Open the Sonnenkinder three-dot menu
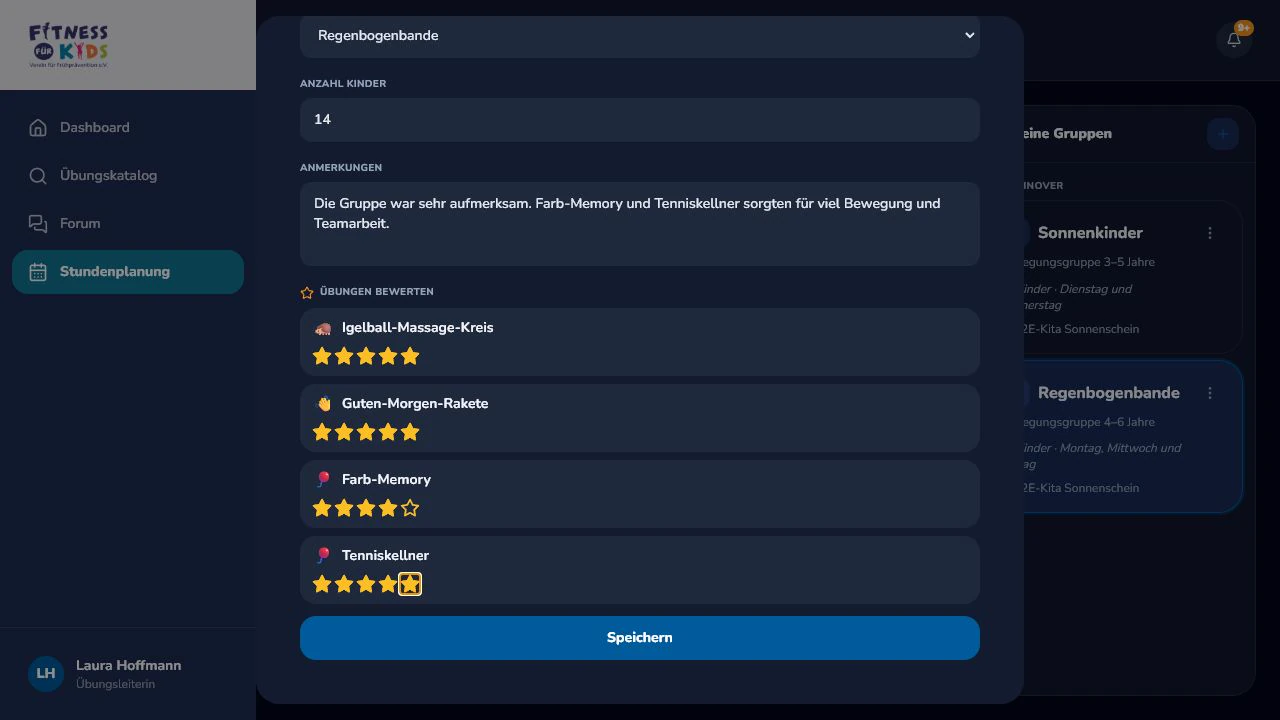Image resolution: width=1280 pixels, height=720 pixels. tap(1210, 233)
